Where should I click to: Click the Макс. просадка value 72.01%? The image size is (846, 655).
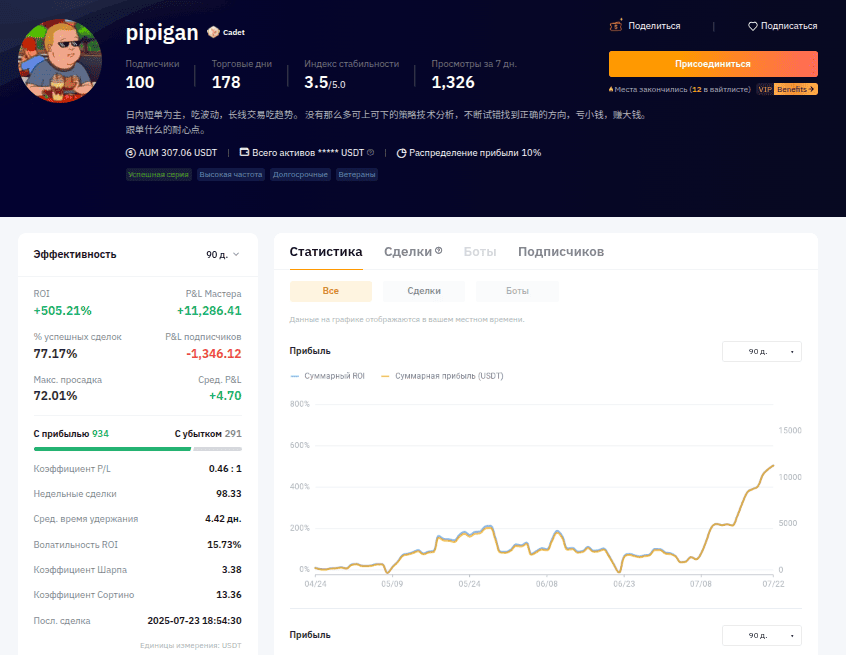(56, 396)
